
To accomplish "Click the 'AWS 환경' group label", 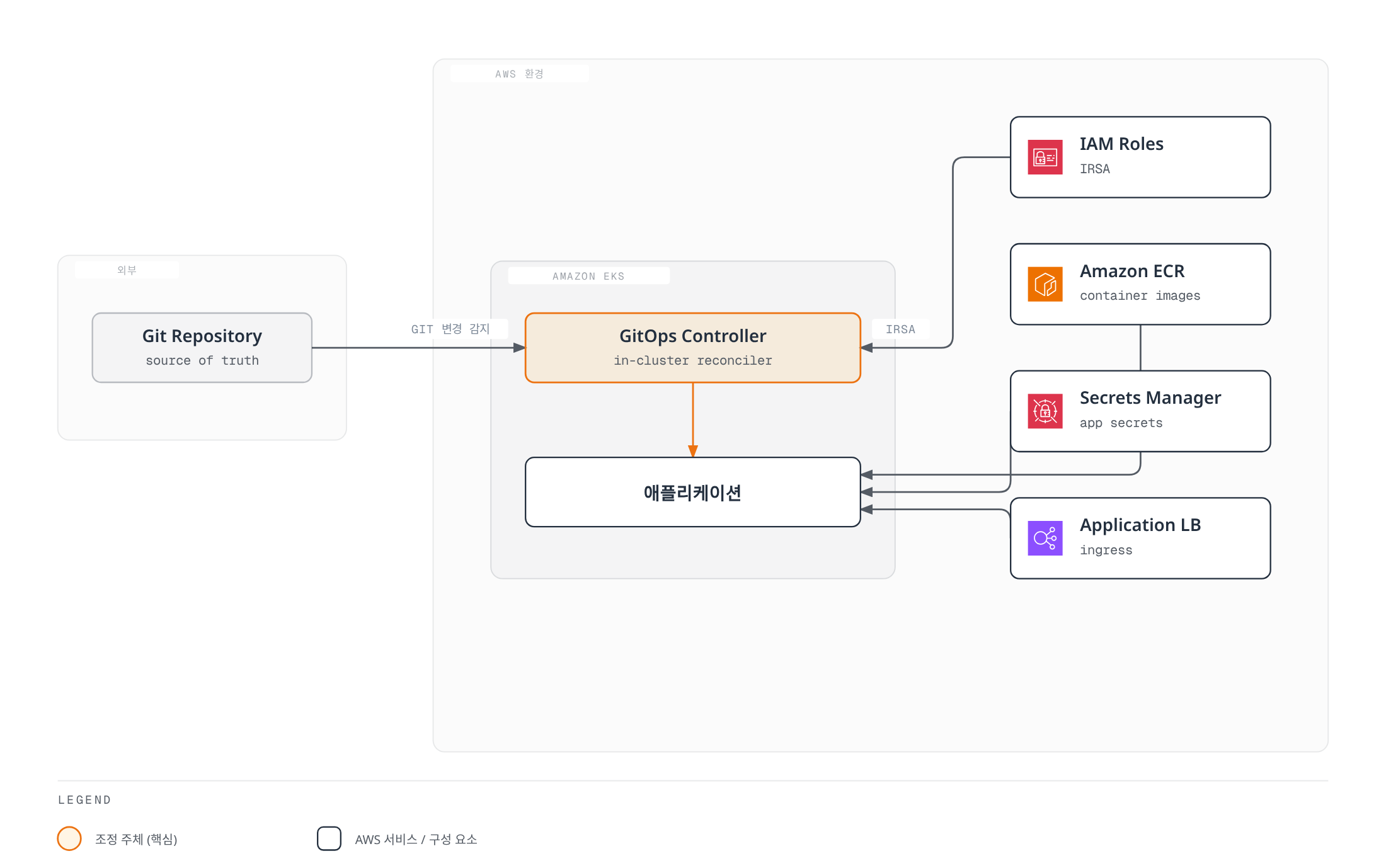I will click(519, 74).
